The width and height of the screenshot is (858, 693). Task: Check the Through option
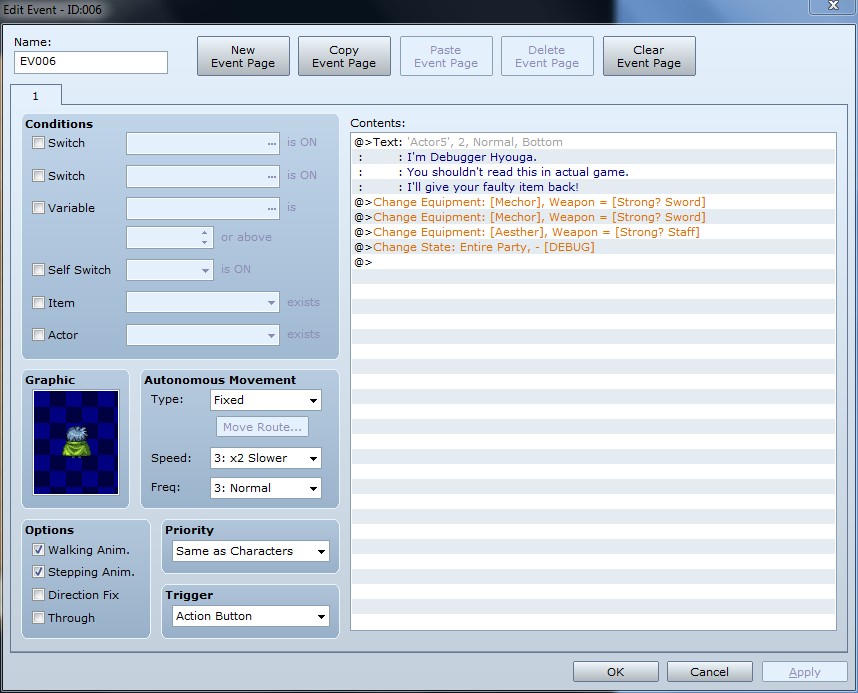pyautogui.click(x=38, y=618)
